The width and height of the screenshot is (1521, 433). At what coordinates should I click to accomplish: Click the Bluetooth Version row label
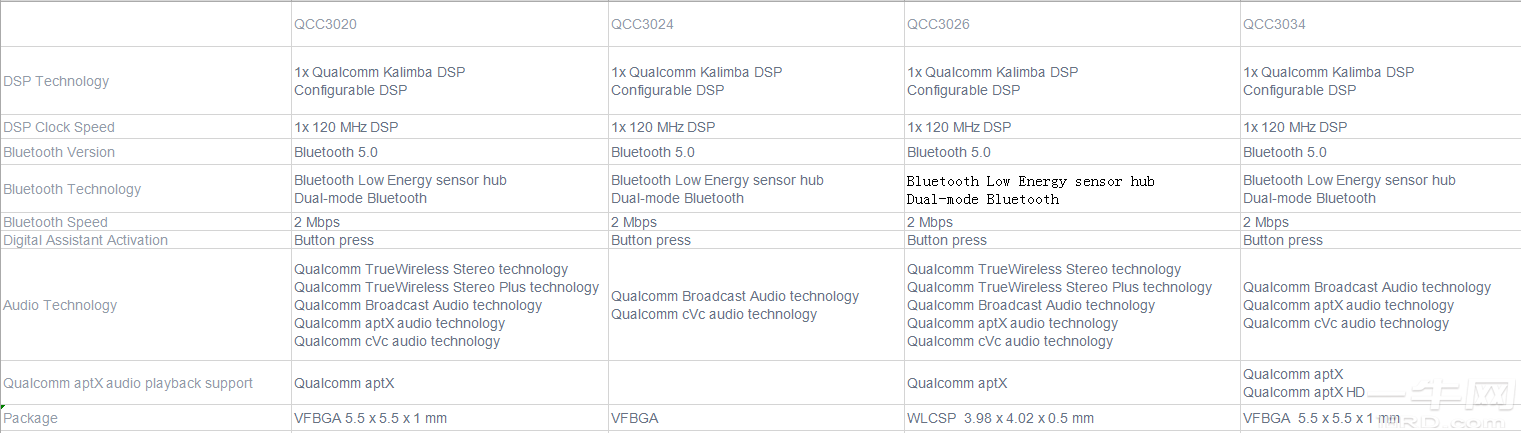59,152
